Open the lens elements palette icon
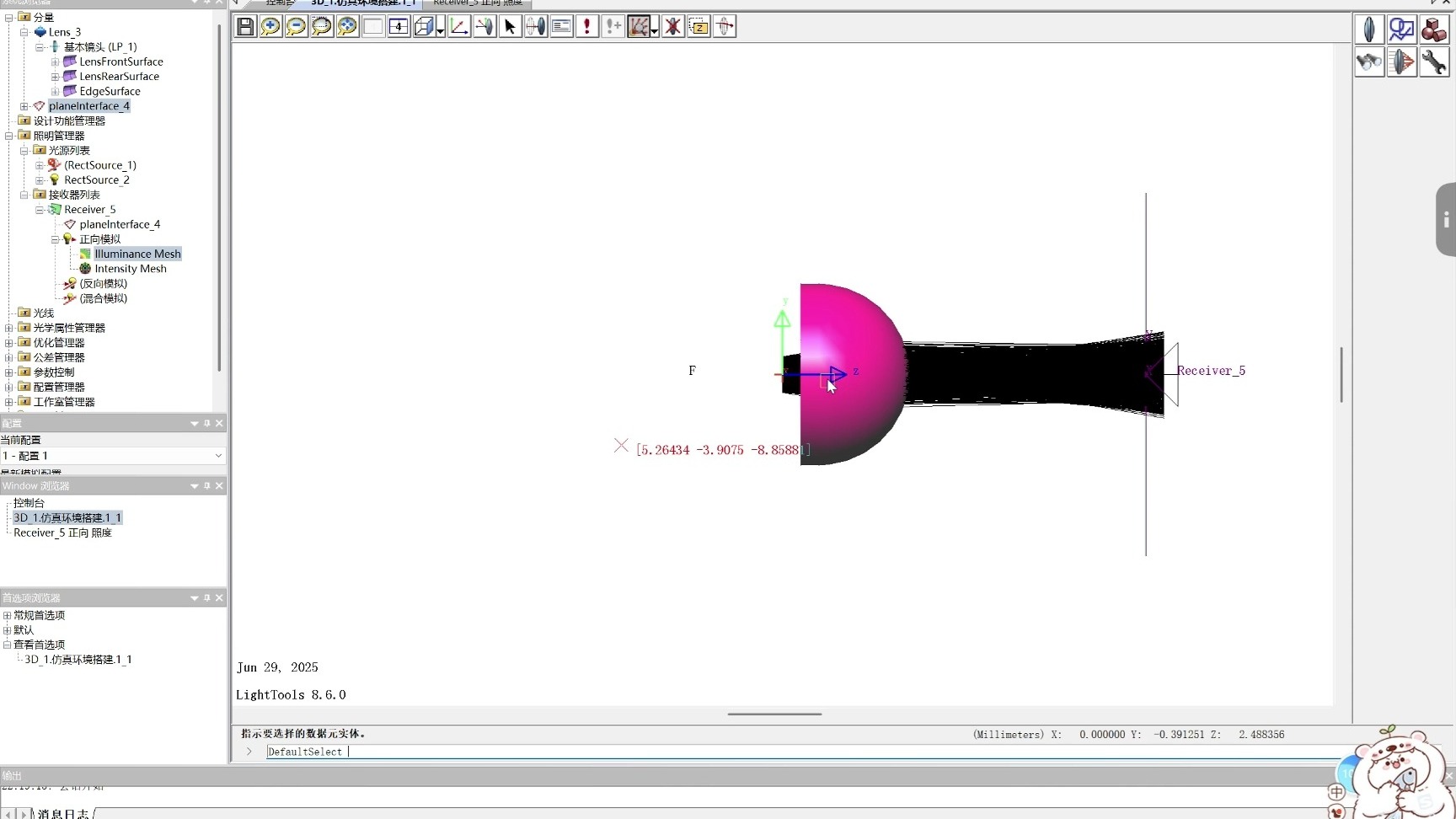Viewport: 1456px width, 819px height. [x=1369, y=29]
